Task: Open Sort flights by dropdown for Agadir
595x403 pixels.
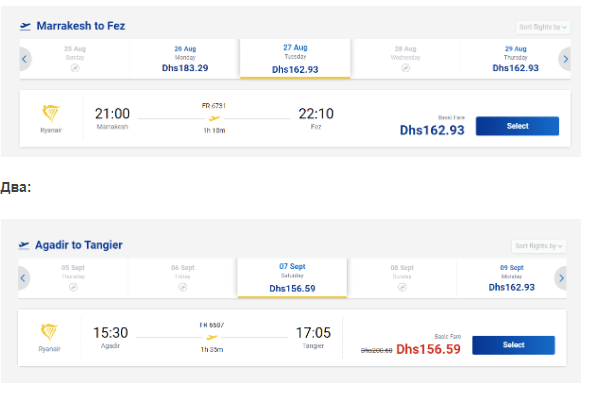Action: pos(539,246)
